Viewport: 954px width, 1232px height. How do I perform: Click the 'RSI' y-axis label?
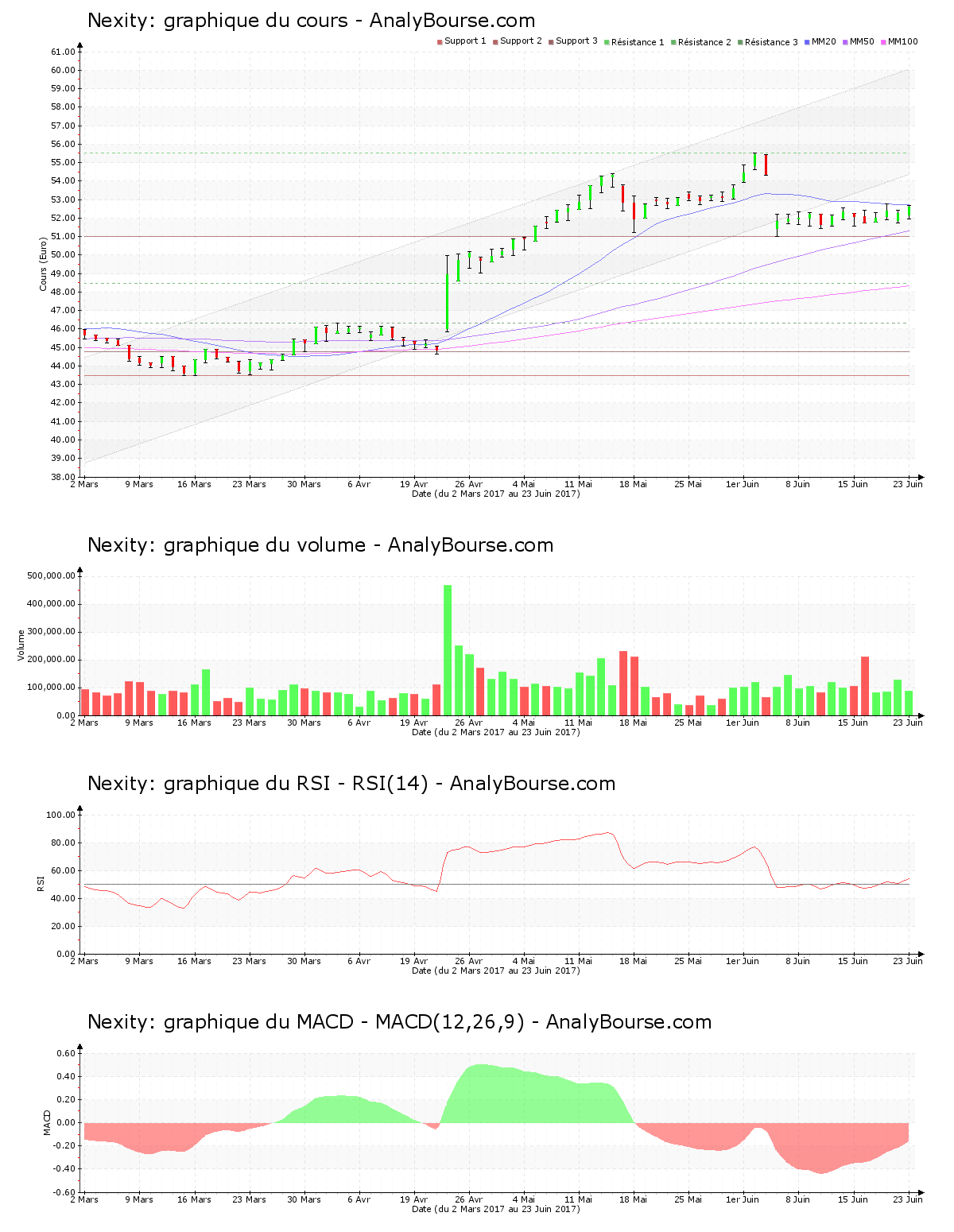click(41, 883)
